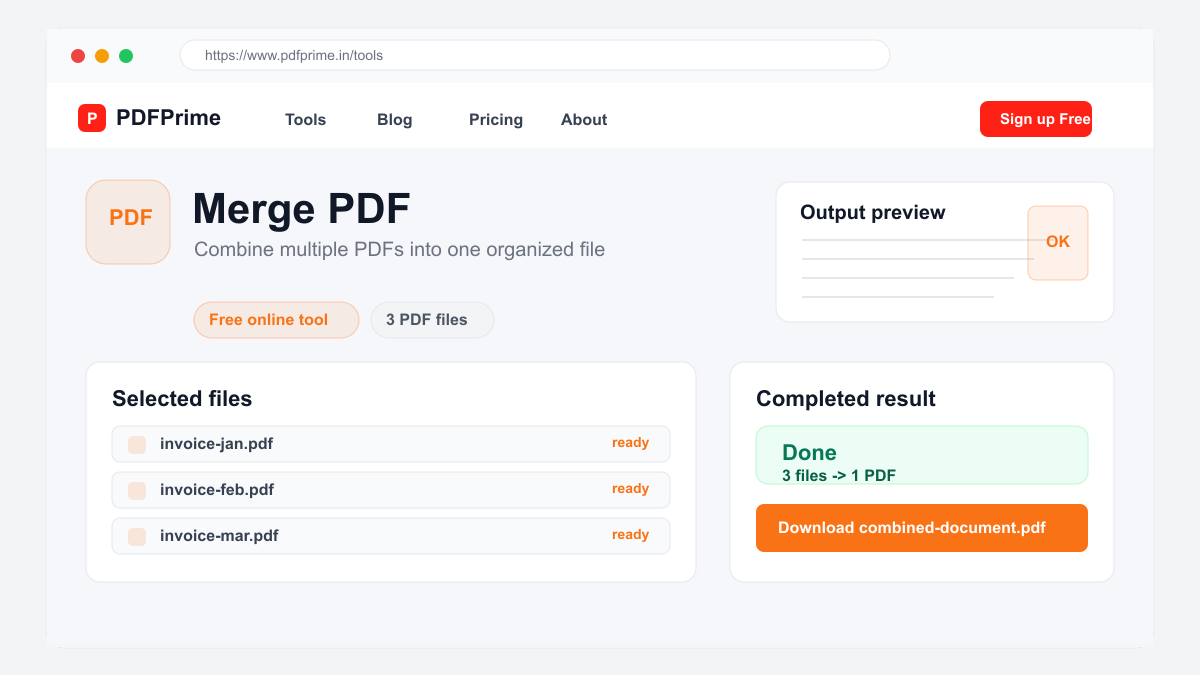Viewport: 1200px width, 675px height.
Task: Click the Merge PDF heading
Action: click(x=301, y=209)
